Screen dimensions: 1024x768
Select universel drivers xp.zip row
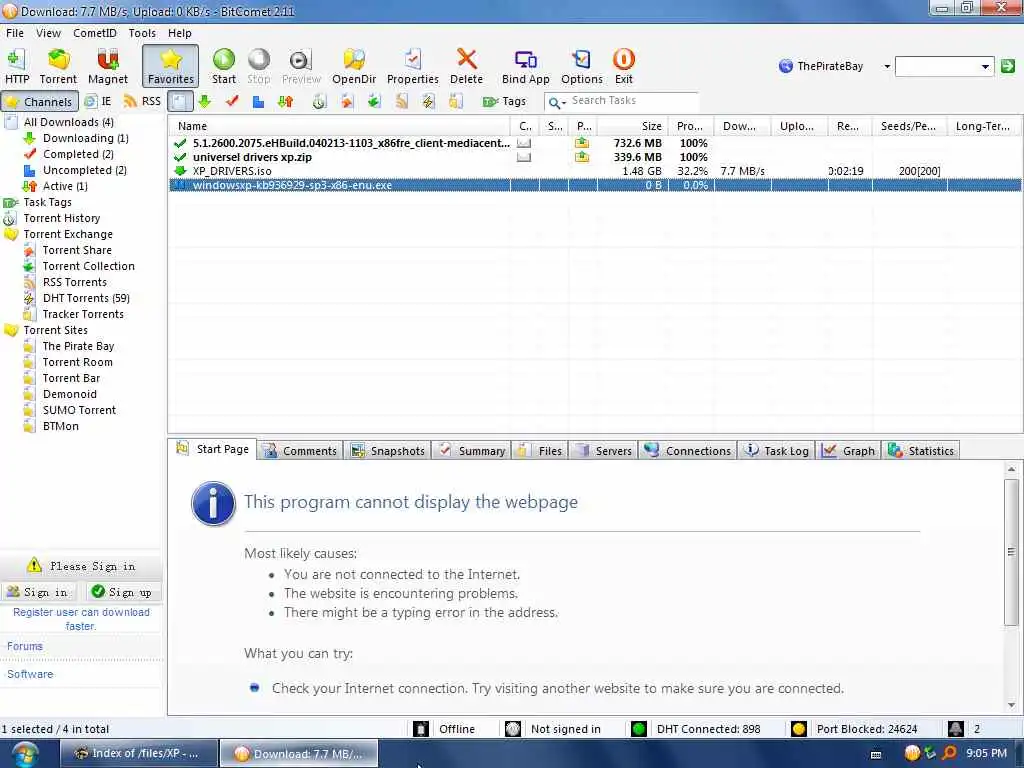[595, 157]
